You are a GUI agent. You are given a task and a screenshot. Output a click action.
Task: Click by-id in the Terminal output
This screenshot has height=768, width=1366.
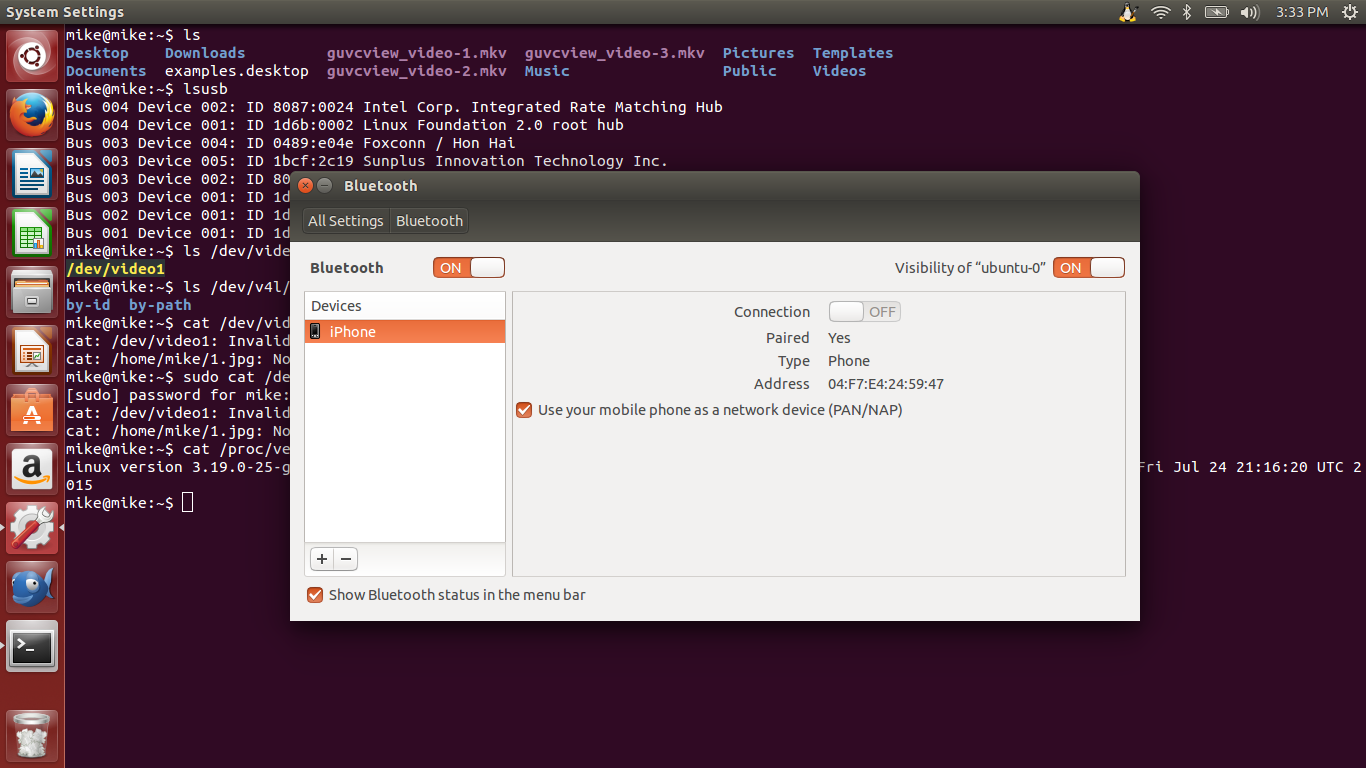[88, 305]
